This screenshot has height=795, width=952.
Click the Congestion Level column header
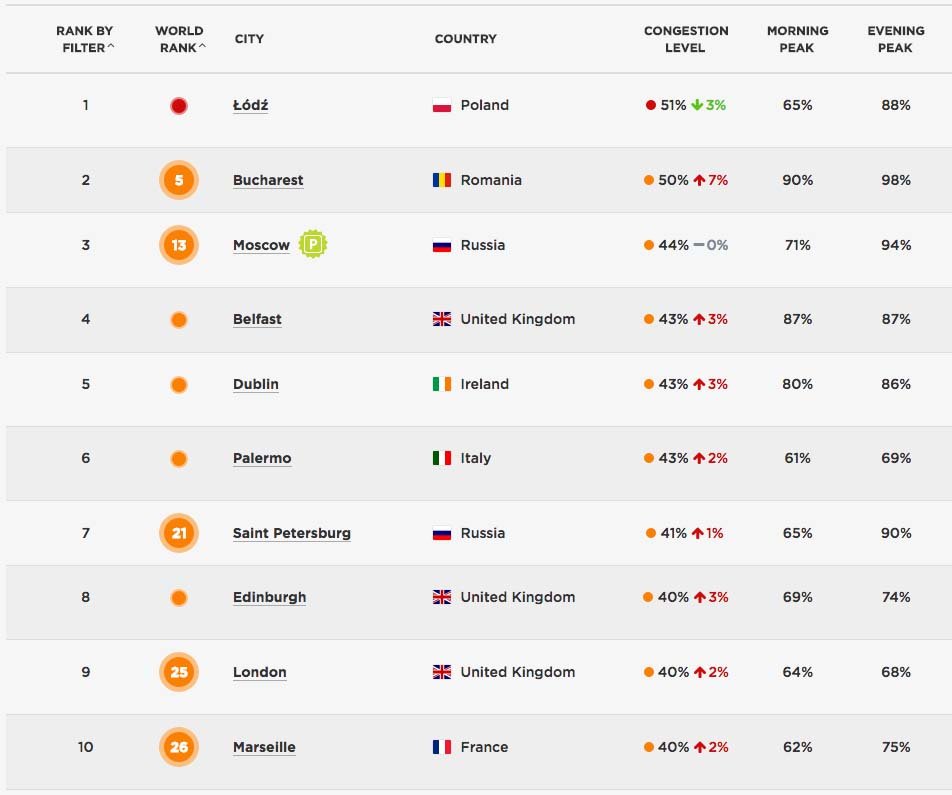(685, 39)
